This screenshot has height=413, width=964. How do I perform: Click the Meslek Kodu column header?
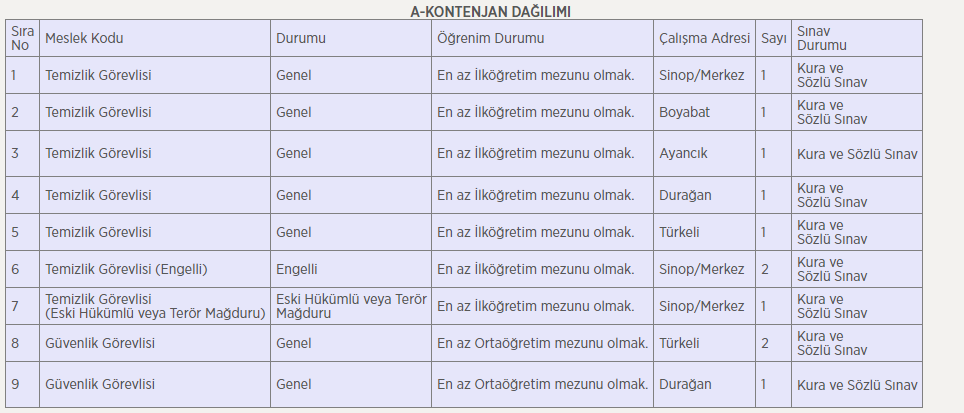click(84, 38)
